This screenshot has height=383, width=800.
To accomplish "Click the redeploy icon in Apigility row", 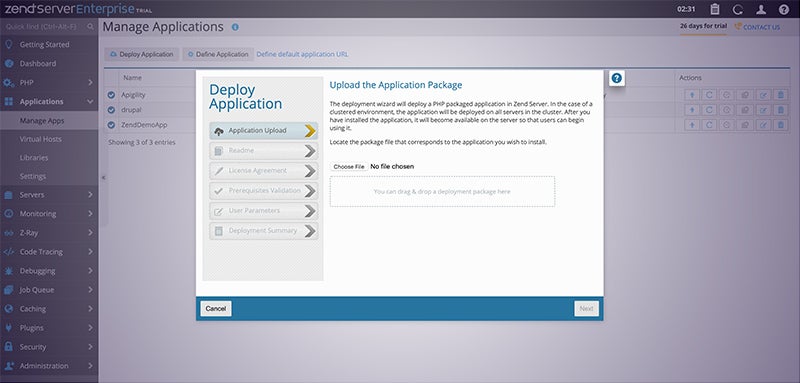I will (709, 95).
